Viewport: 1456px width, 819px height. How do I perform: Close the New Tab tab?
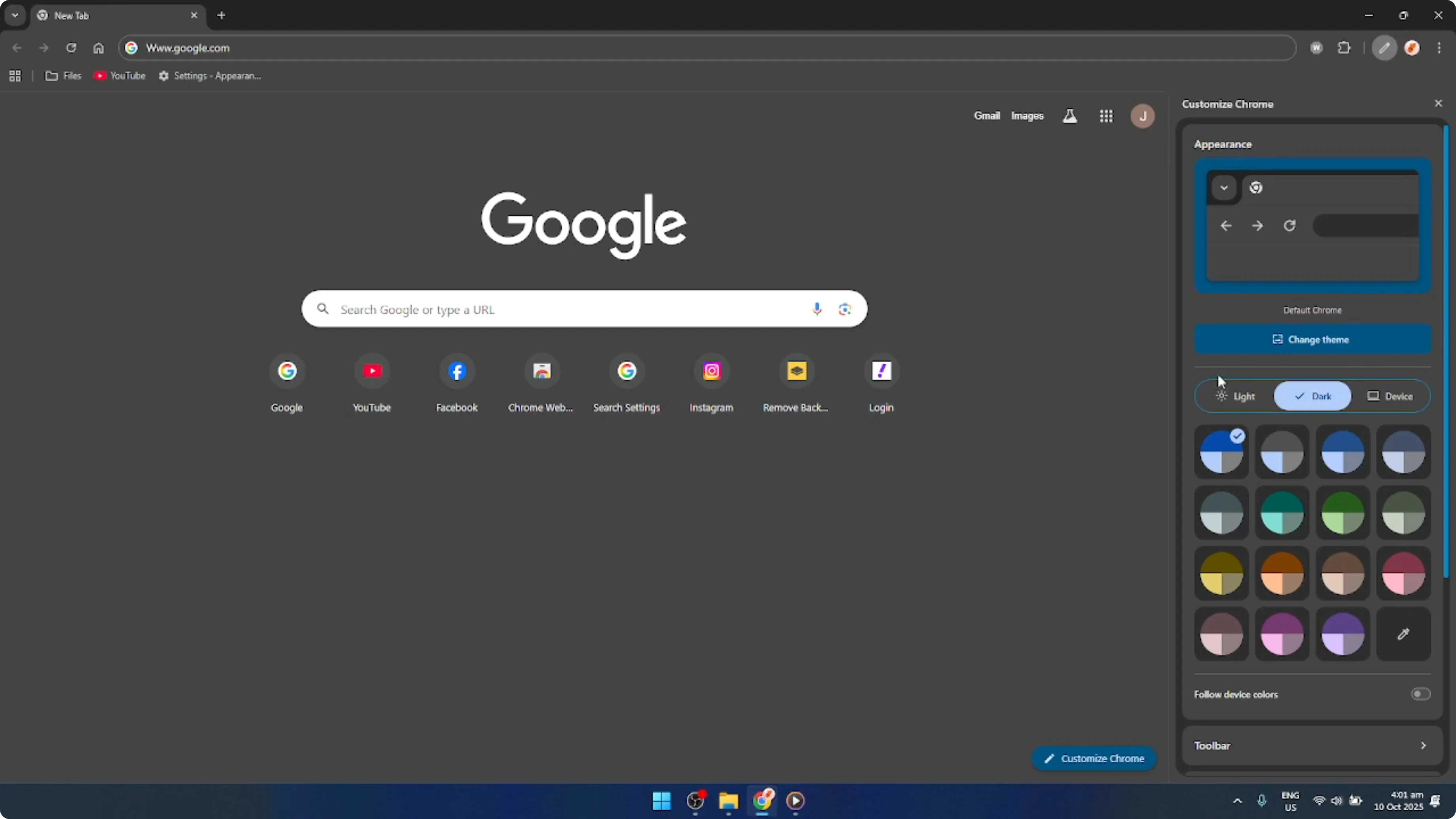[x=194, y=15]
